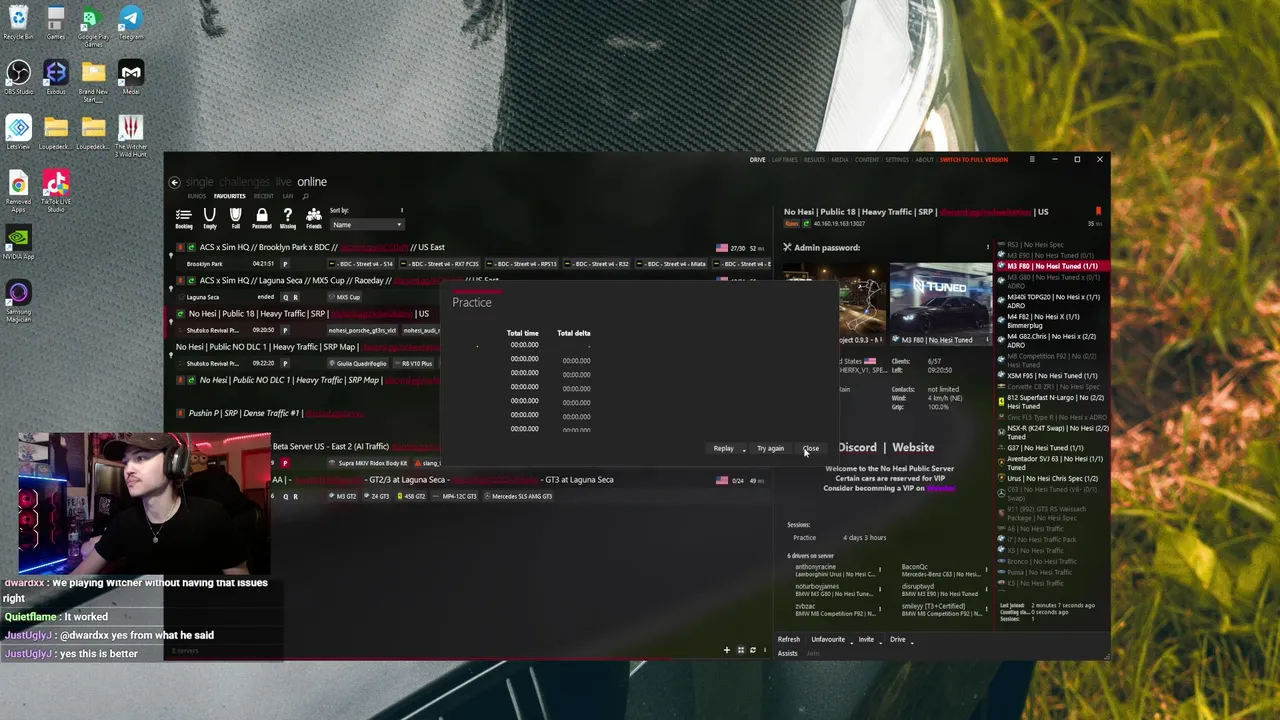Click the Website link in server description
Screen dimensions: 1280x720
coord(913,447)
